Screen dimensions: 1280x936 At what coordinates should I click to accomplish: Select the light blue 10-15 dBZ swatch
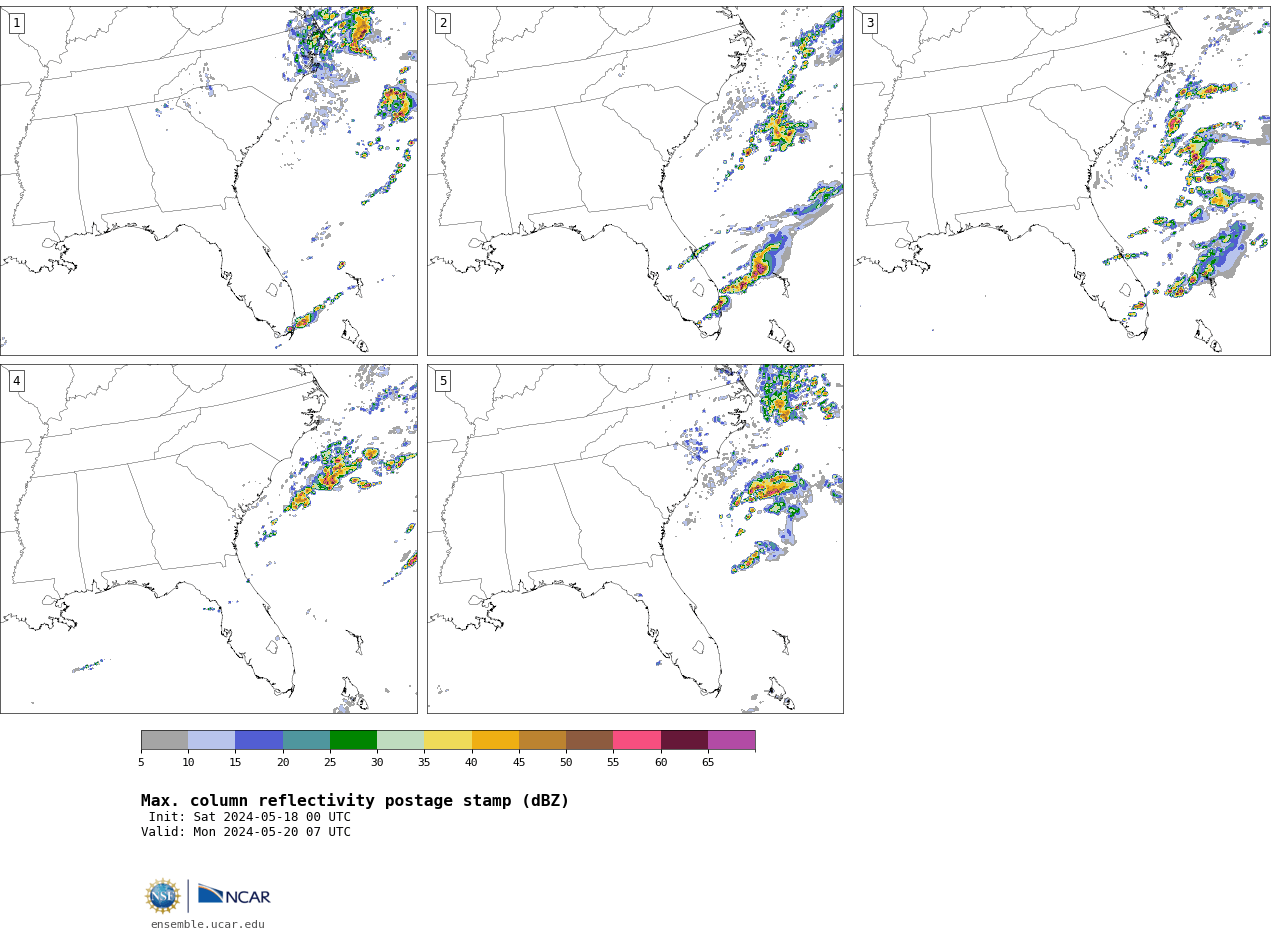click(212, 740)
